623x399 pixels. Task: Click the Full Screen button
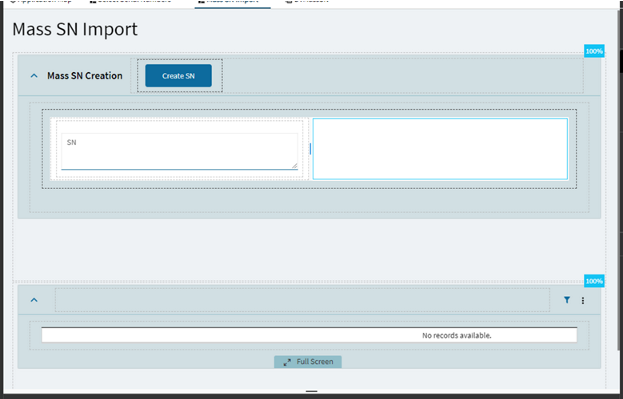tap(308, 362)
